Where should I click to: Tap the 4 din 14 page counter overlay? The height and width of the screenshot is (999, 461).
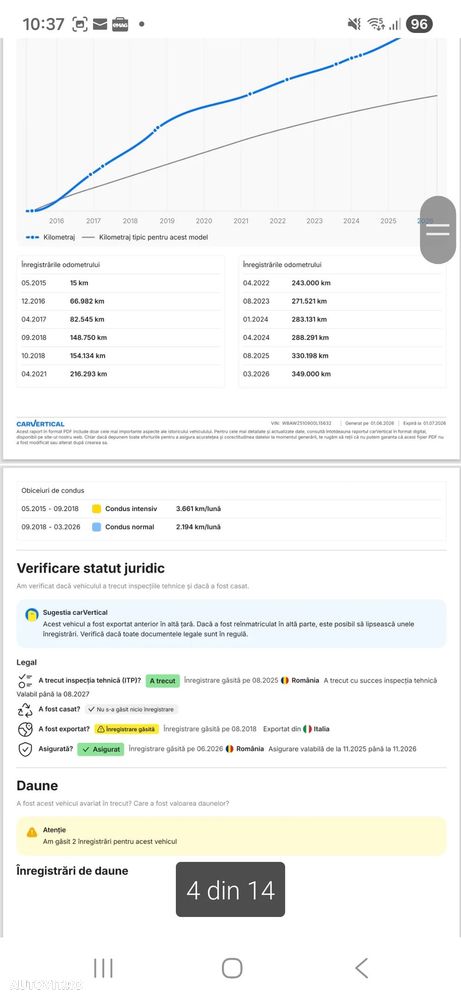coord(230,890)
